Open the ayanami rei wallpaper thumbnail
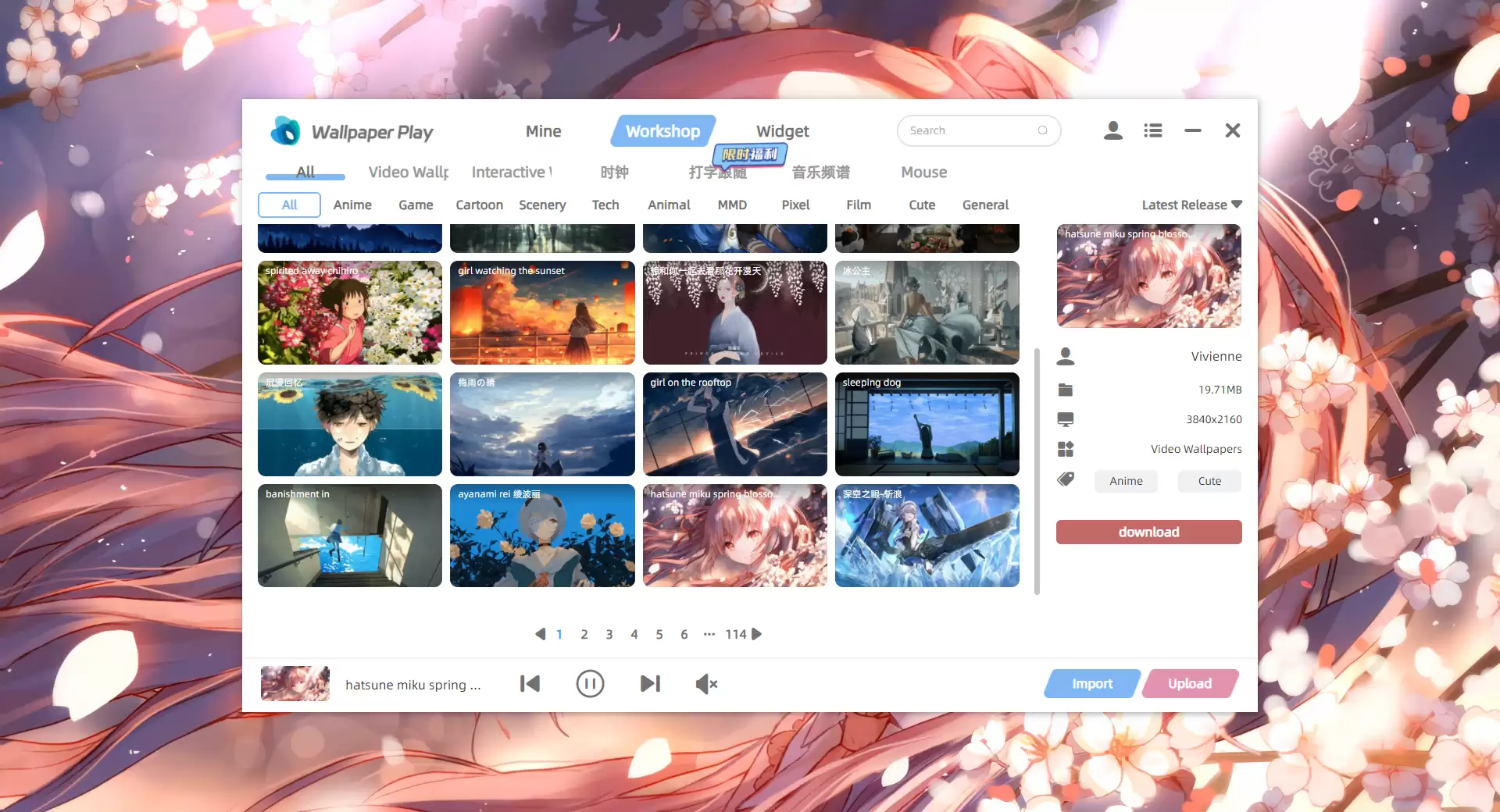1500x812 pixels. point(542,536)
